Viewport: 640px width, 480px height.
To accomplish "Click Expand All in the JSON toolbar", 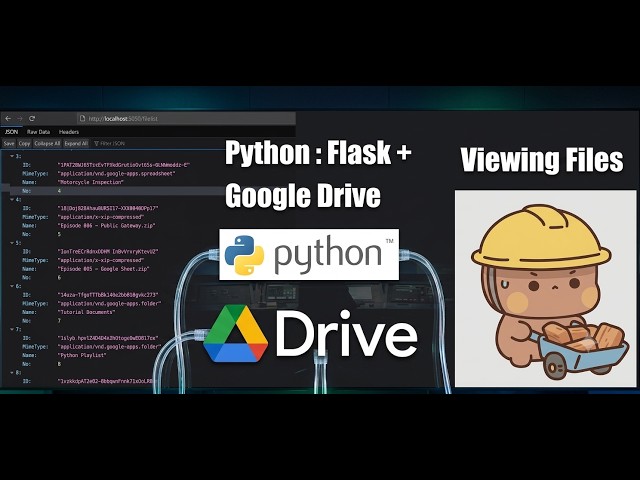I will (76, 143).
